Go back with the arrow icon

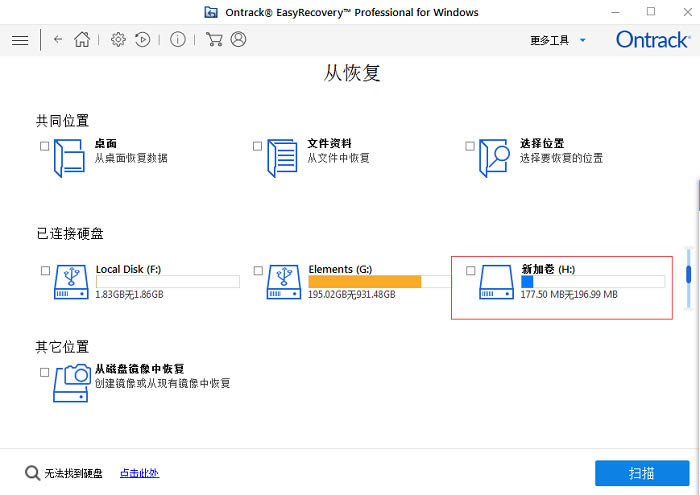(58, 39)
